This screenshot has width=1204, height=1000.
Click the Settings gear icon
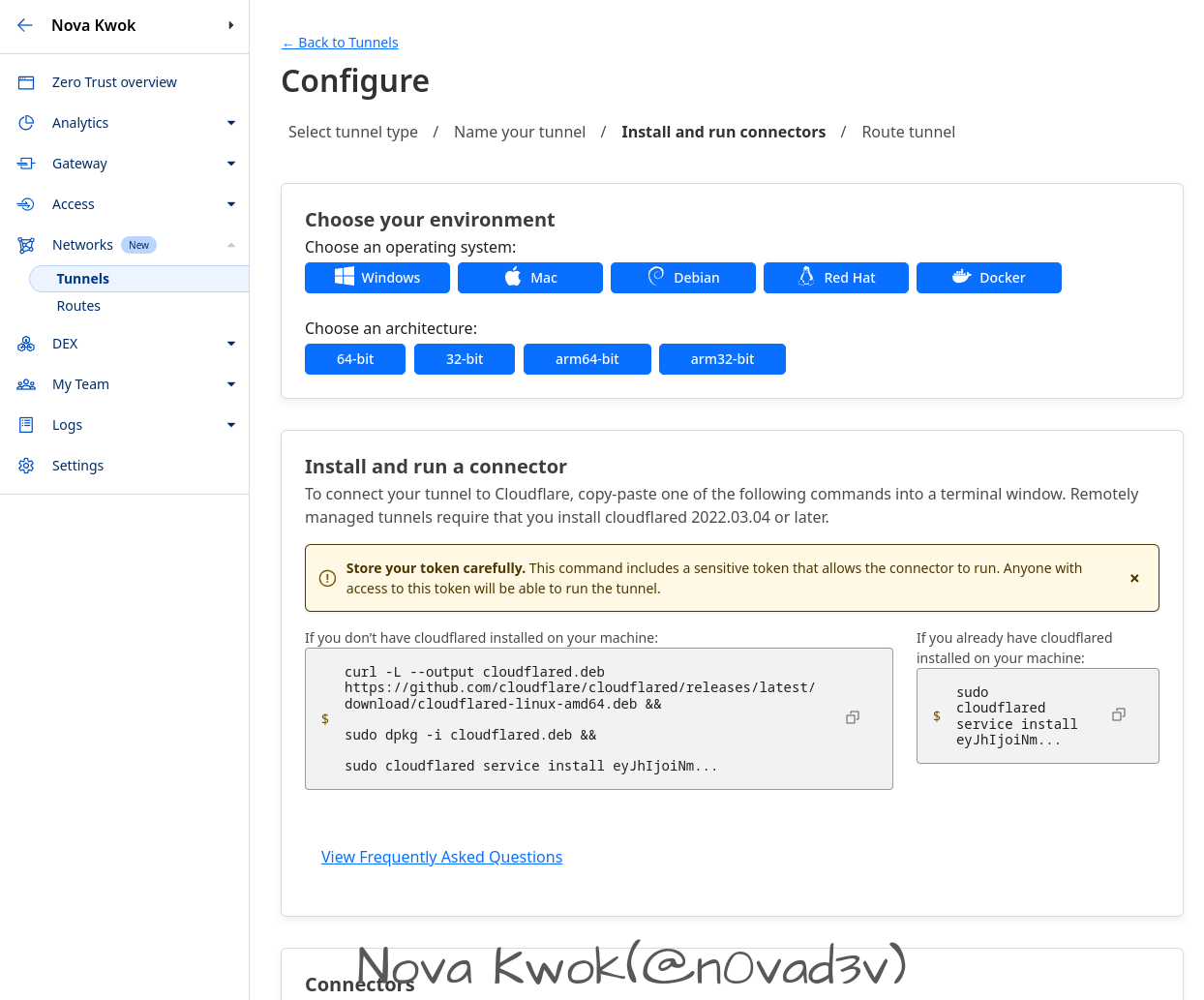pos(26,466)
